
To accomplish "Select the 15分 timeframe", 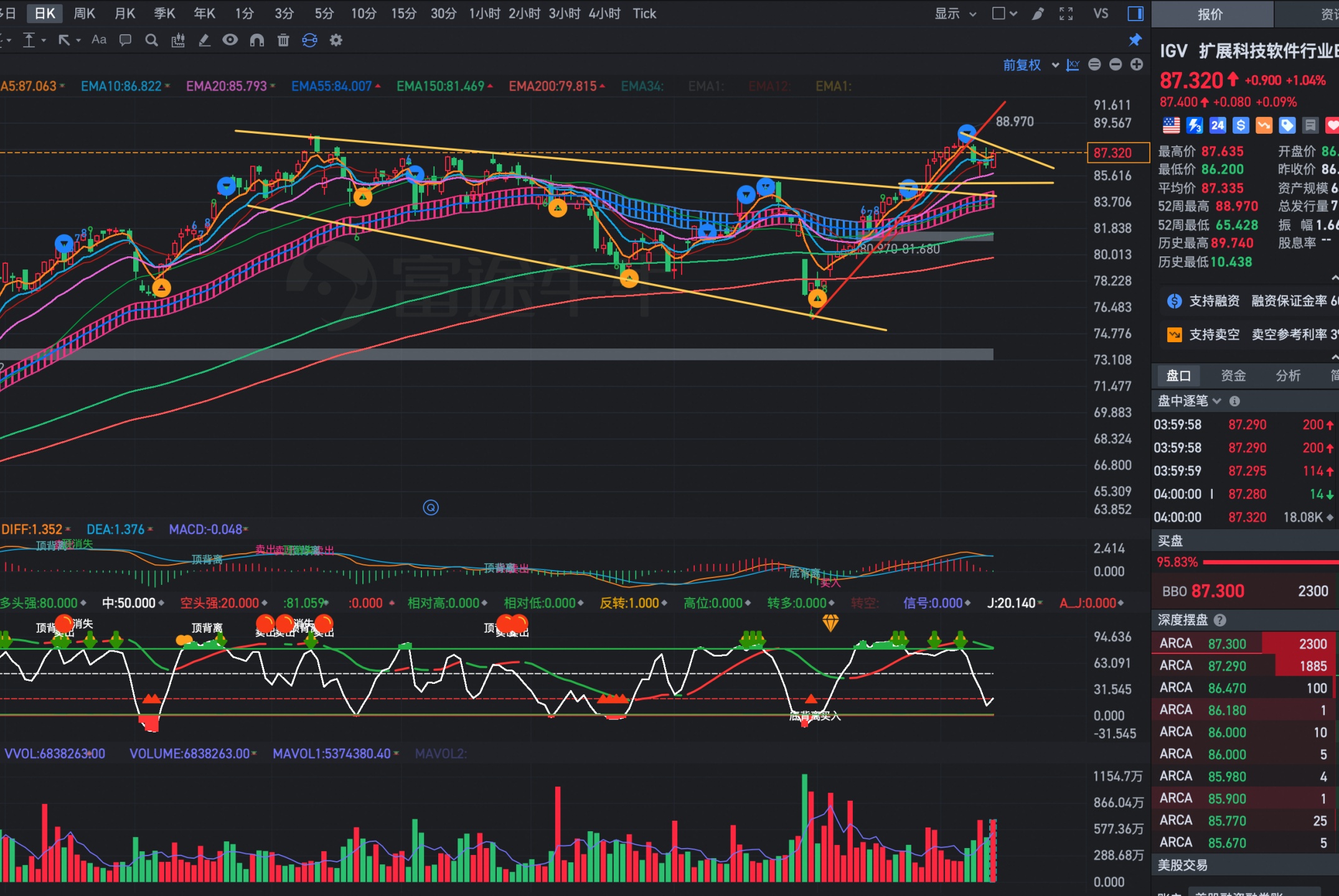I will pyautogui.click(x=403, y=14).
